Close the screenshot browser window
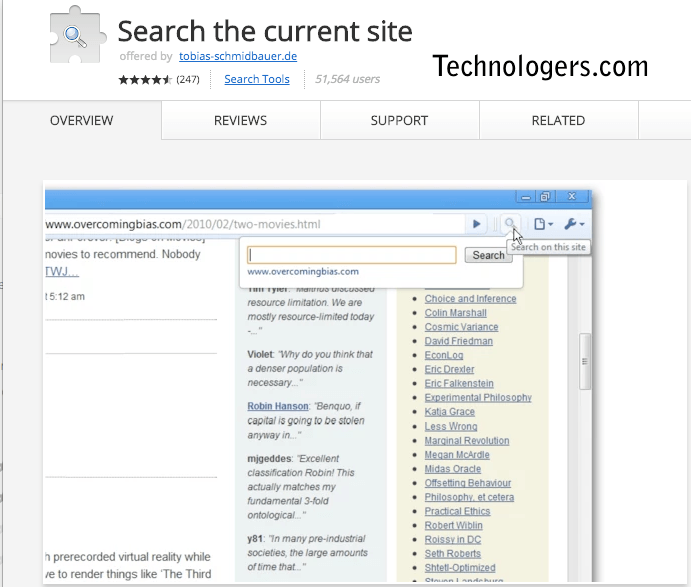The height and width of the screenshot is (587, 691). tap(572, 197)
